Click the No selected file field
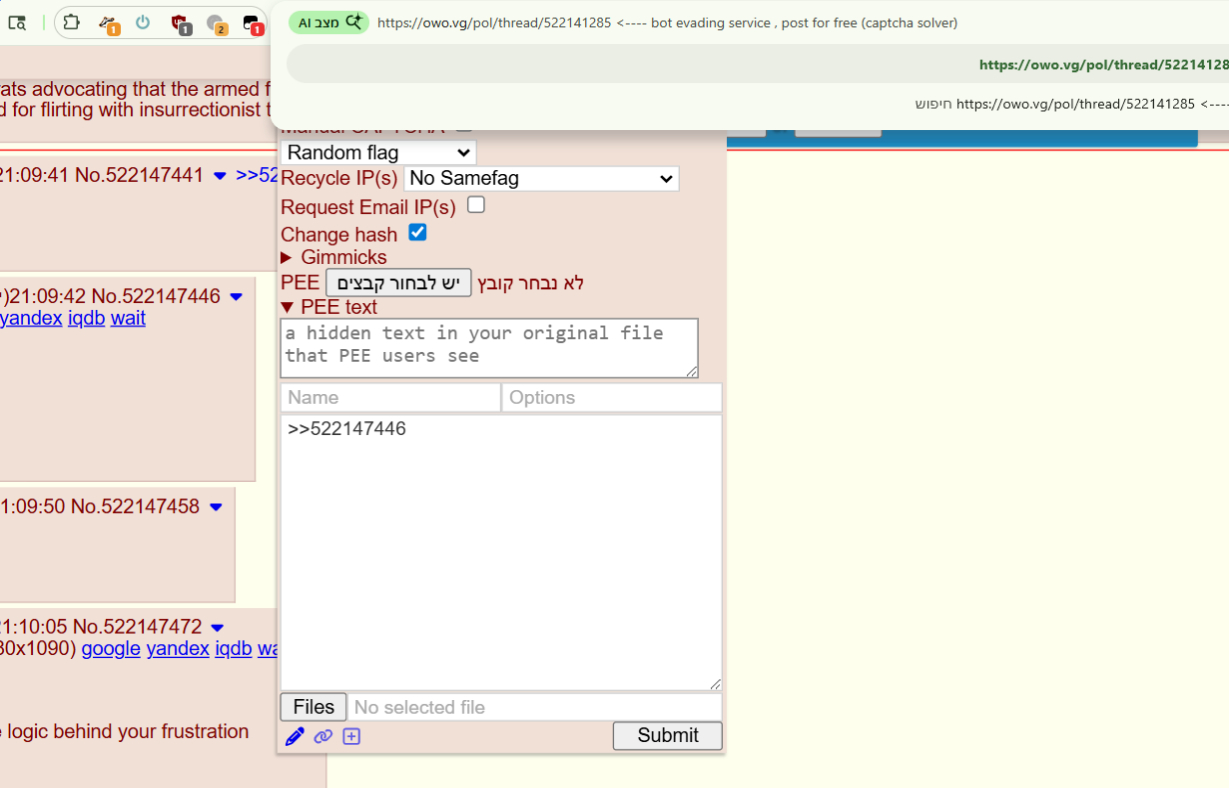 click(x=534, y=707)
